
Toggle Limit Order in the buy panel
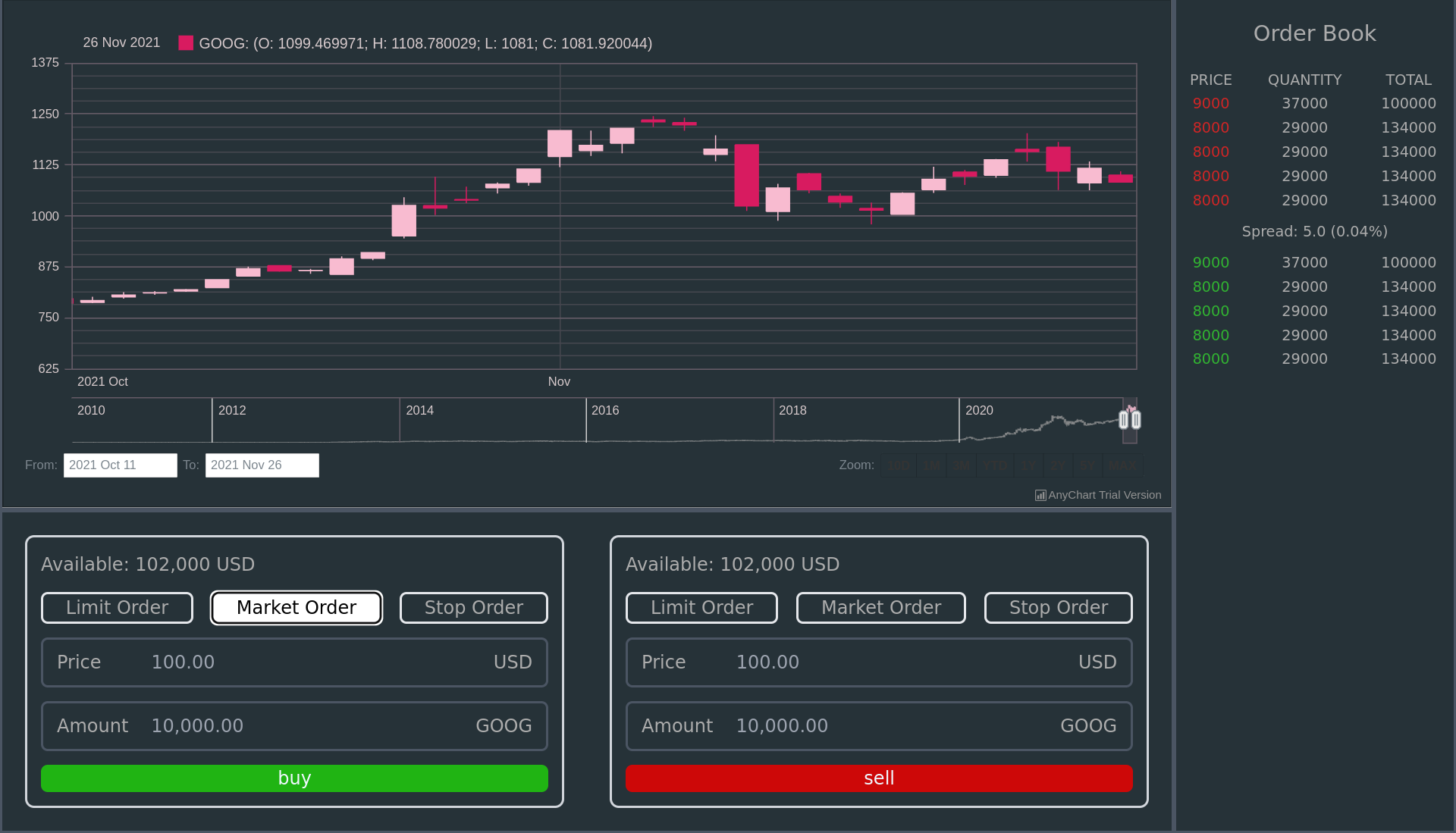tap(117, 607)
